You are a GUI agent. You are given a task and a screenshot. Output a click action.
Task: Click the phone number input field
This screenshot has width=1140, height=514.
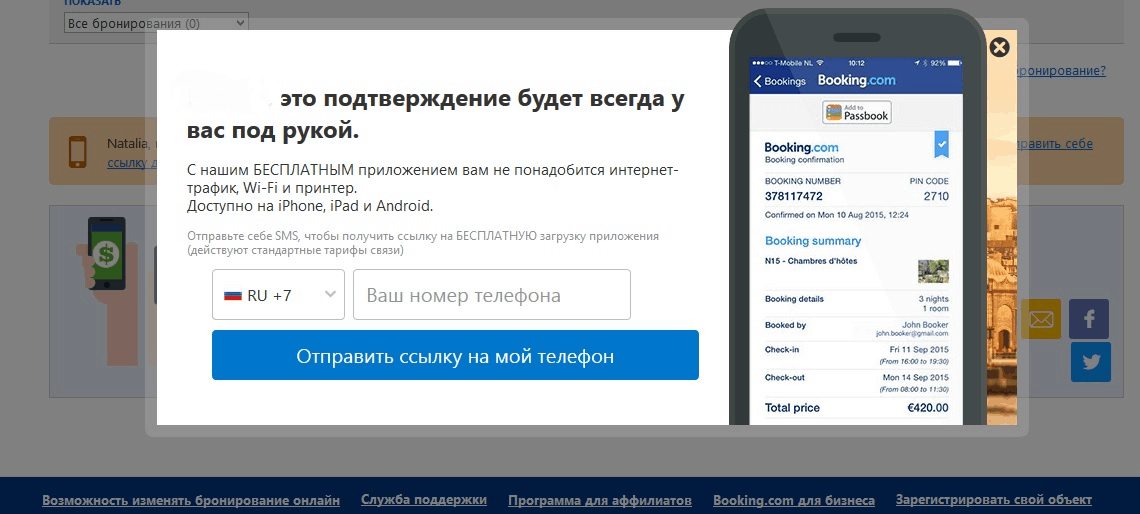coord(491,295)
